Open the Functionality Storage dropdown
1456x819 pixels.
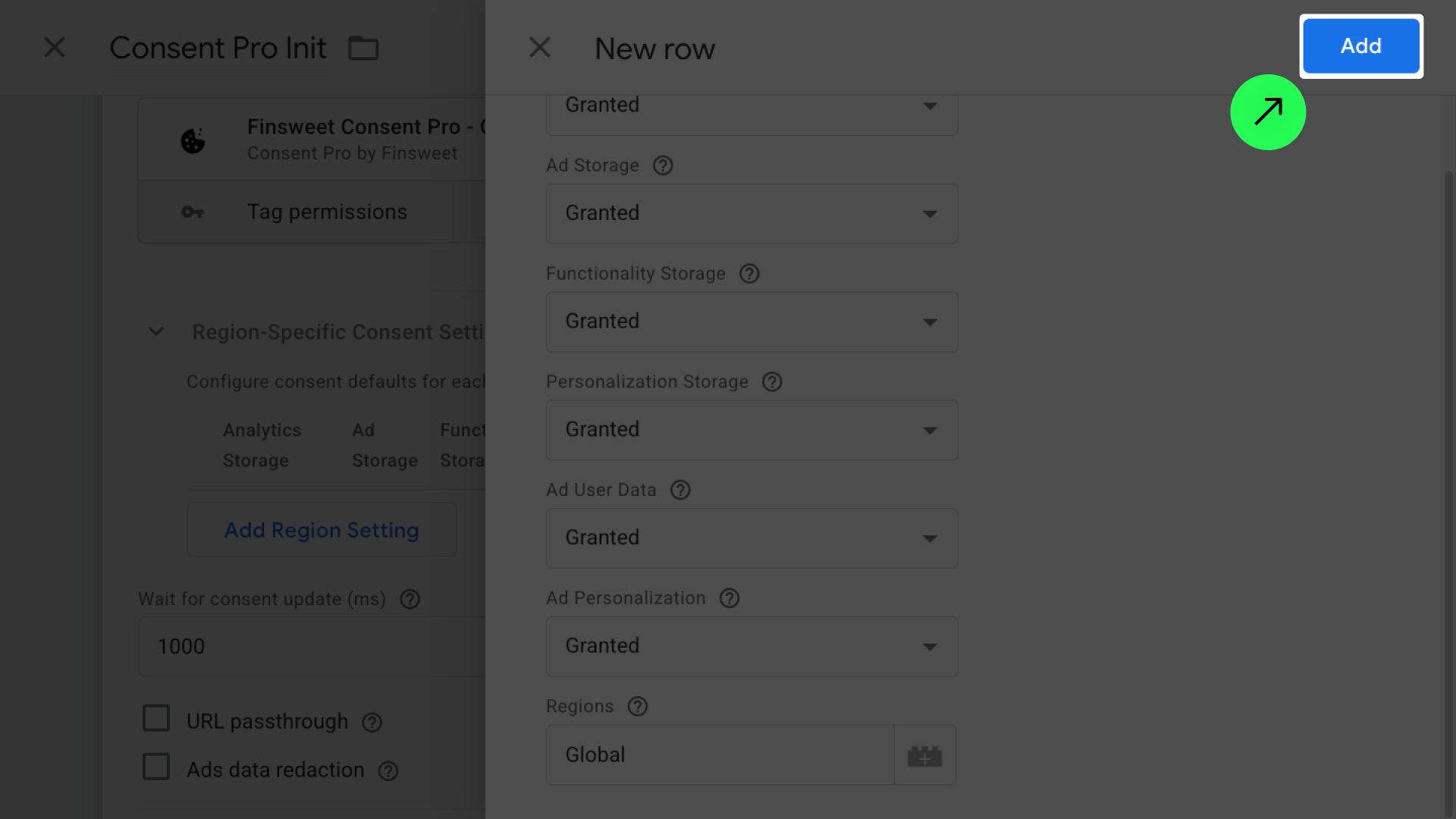click(751, 322)
